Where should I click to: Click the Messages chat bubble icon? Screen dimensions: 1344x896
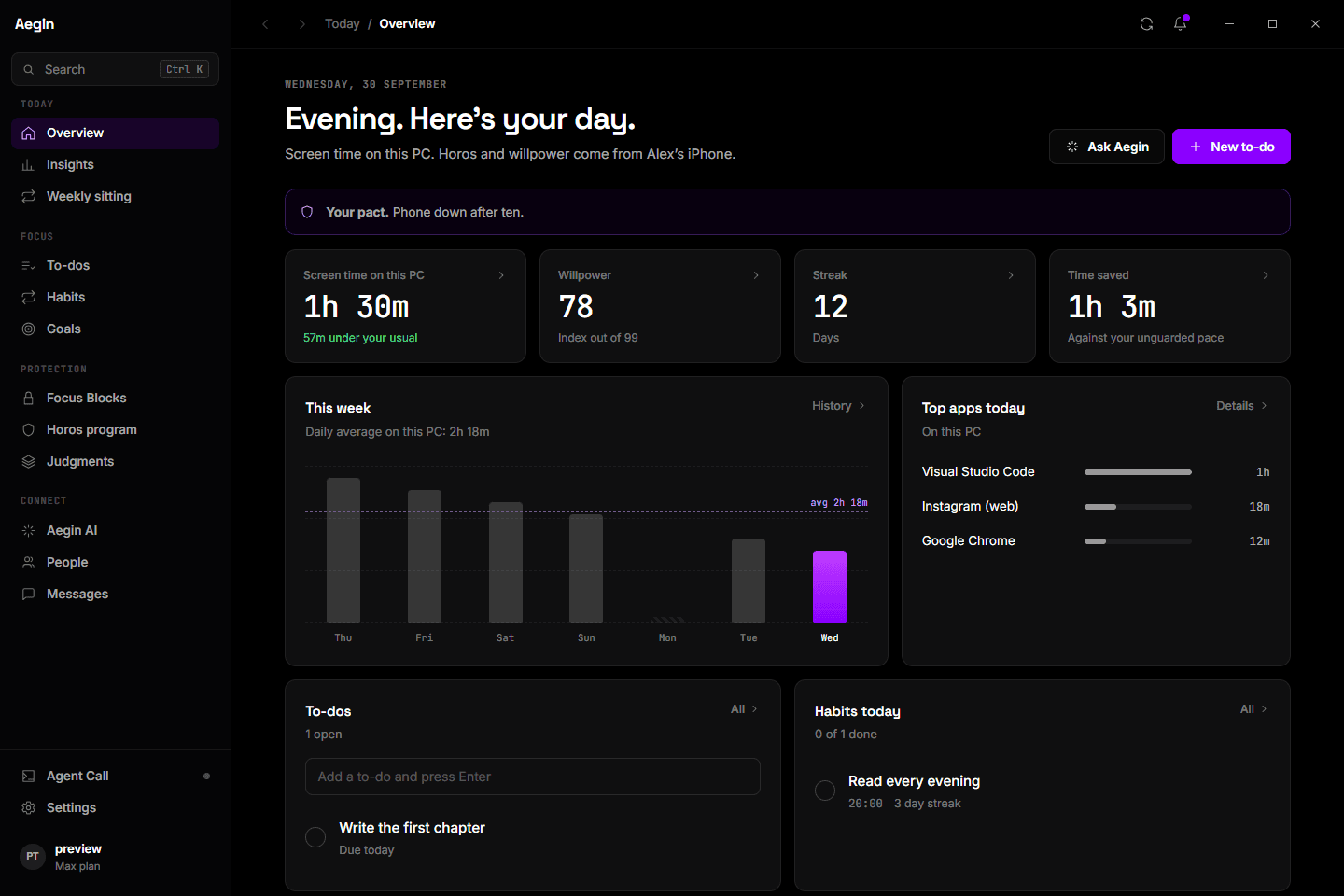(x=29, y=595)
